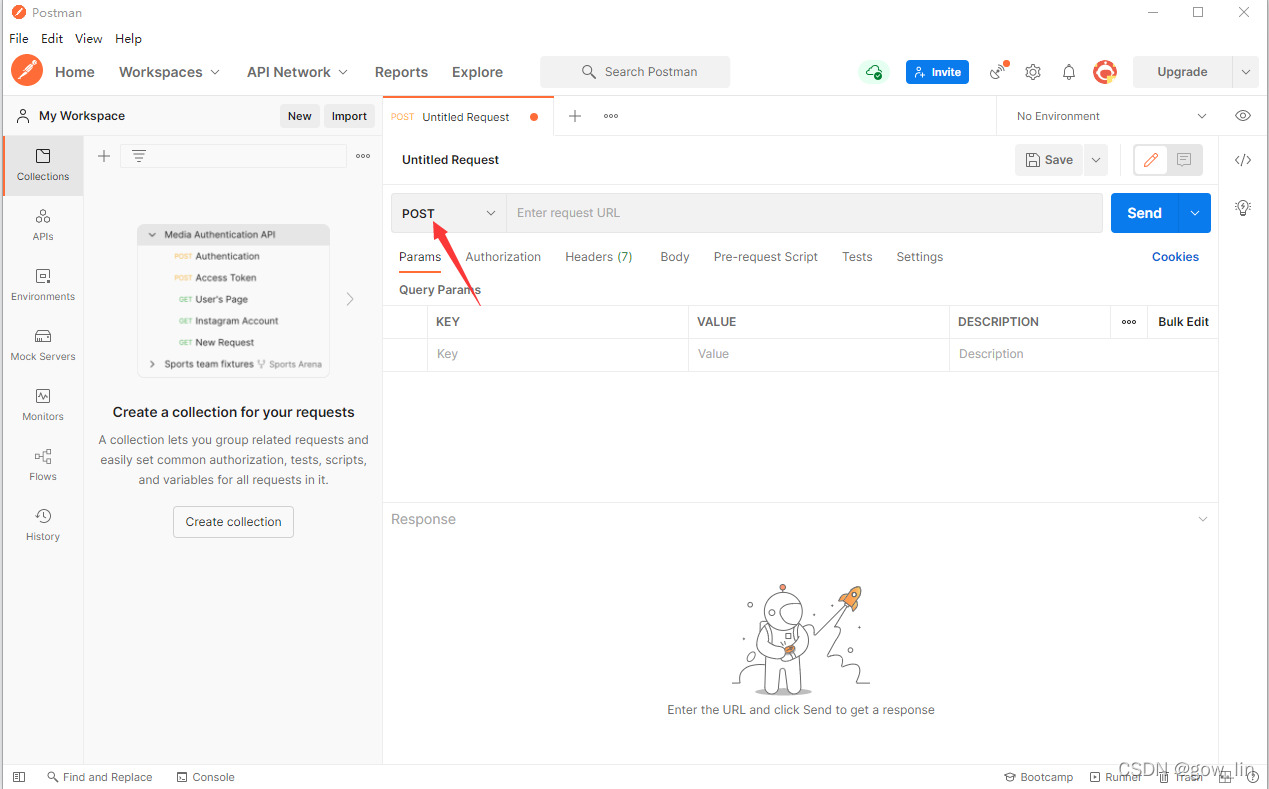Open the APIs sidebar section
The height and width of the screenshot is (789, 1269).
43,225
